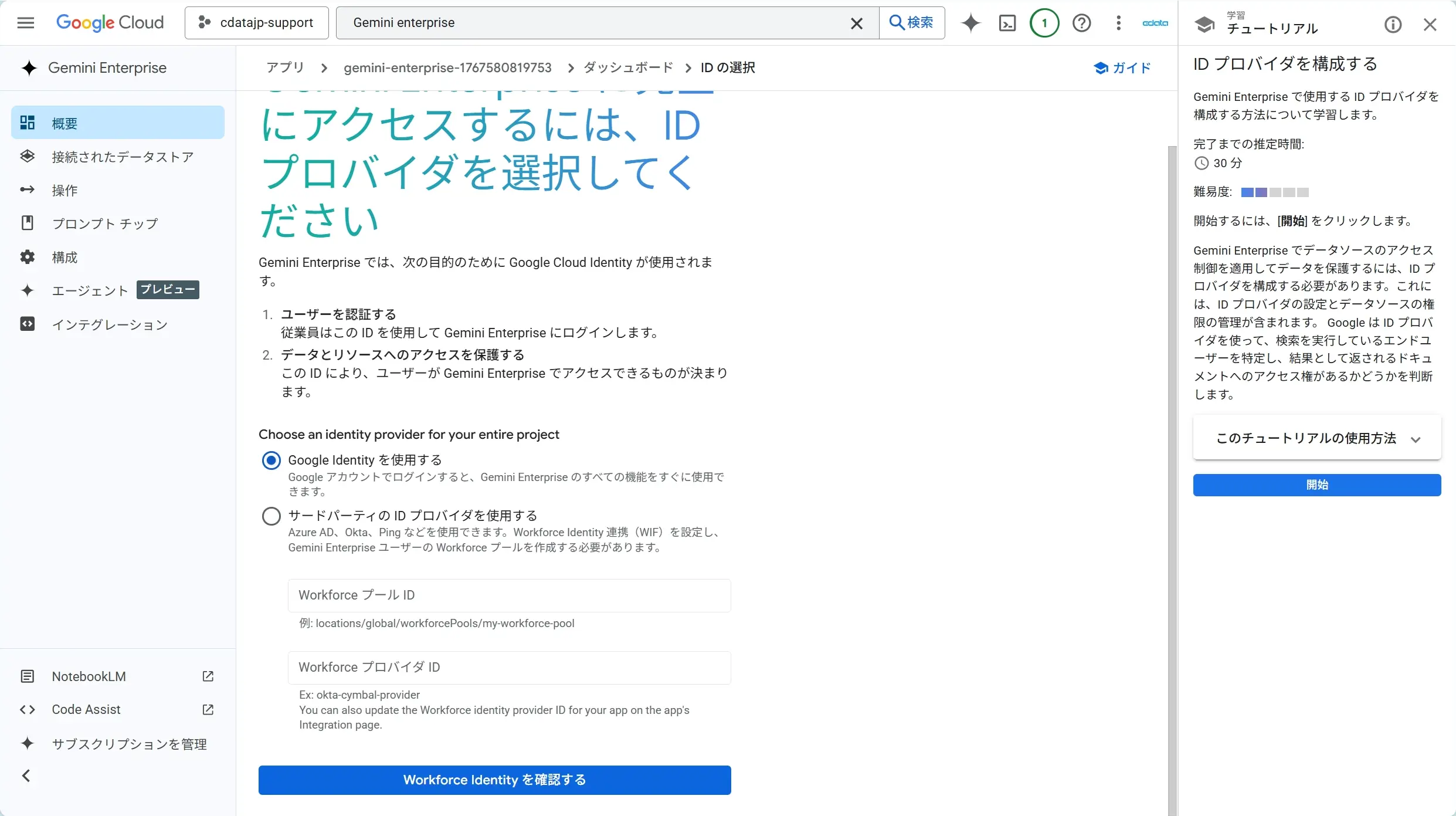This screenshot has width=1456, height=816.
Task: Collapse the left sidebar with arrow
Action: 26,776
